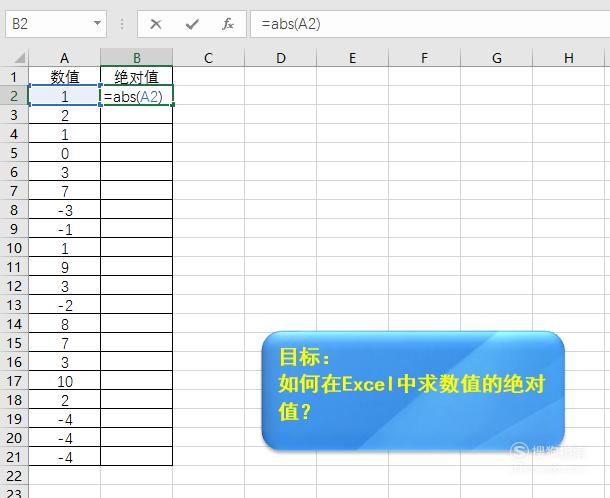Select row 1 header
Viewport: 610px width, 498px height.
[x=14, y=76]
